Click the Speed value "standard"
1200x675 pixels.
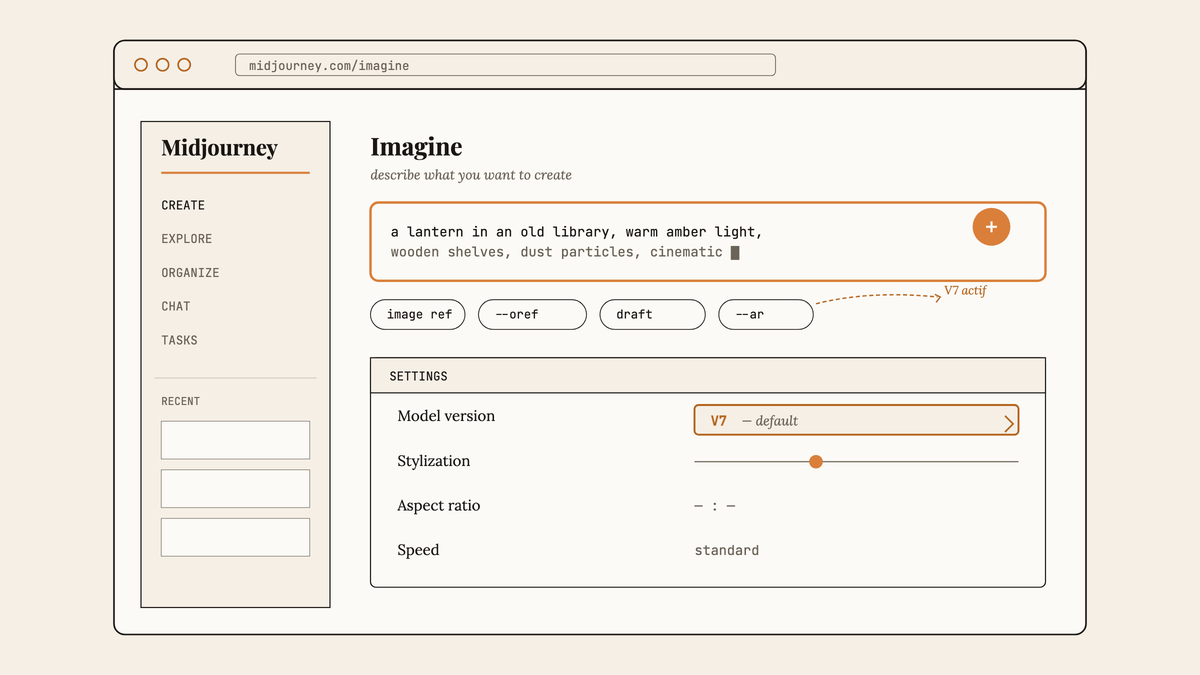click(x=727, y=551)
